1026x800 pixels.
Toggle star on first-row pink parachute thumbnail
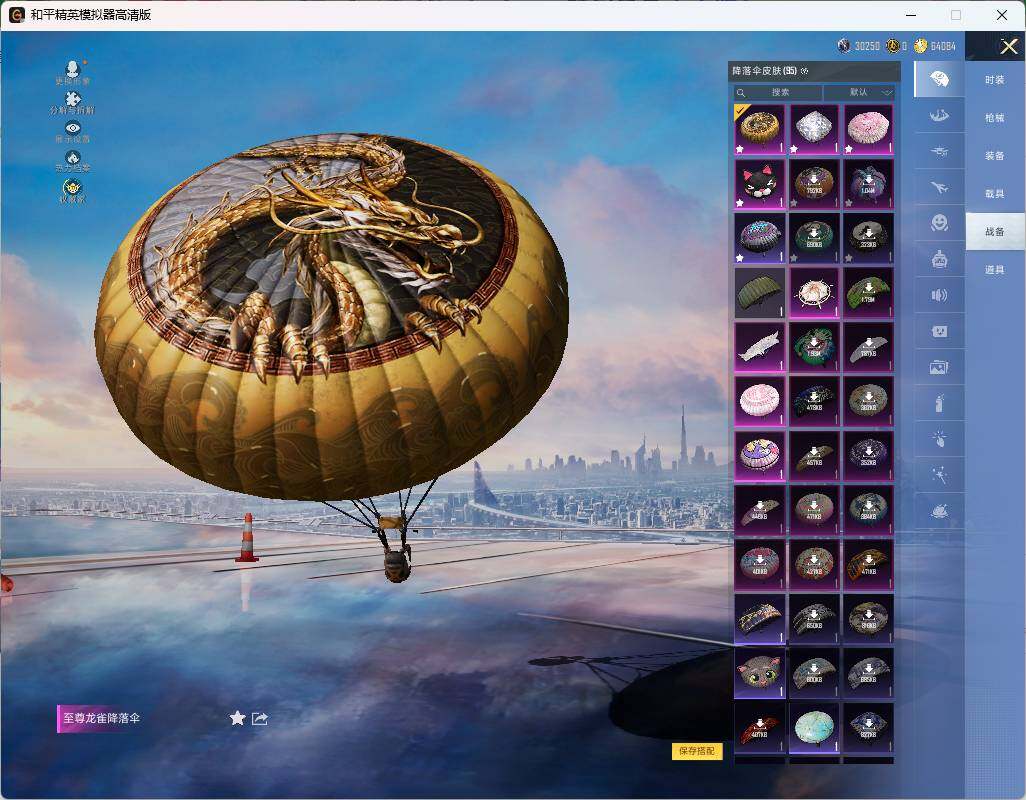pos(849,150)
